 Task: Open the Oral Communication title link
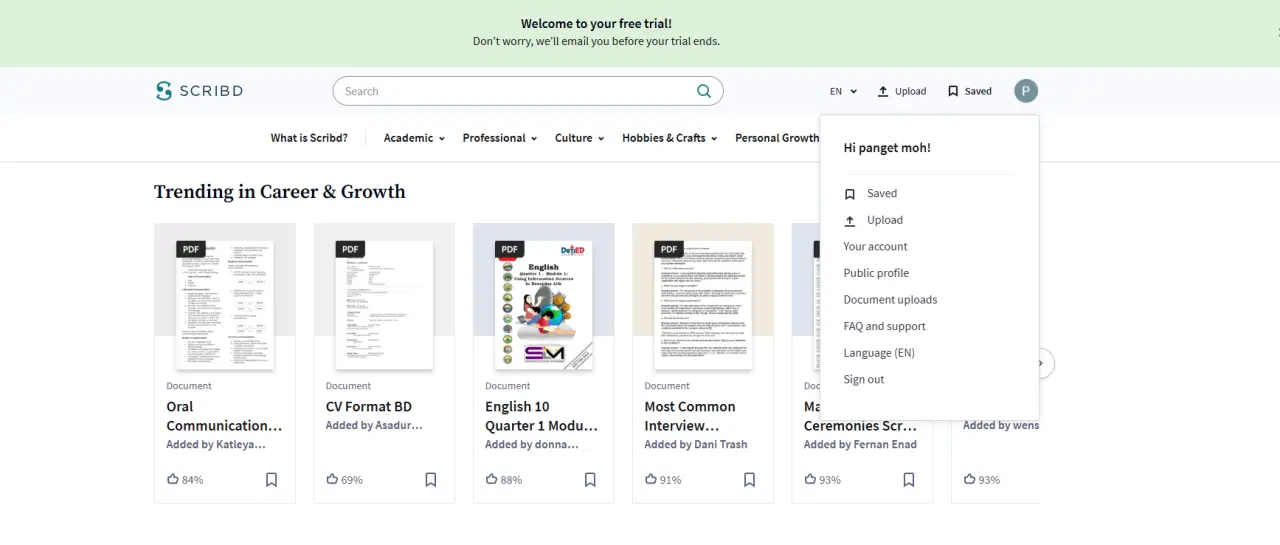click(x=224, y=416)
